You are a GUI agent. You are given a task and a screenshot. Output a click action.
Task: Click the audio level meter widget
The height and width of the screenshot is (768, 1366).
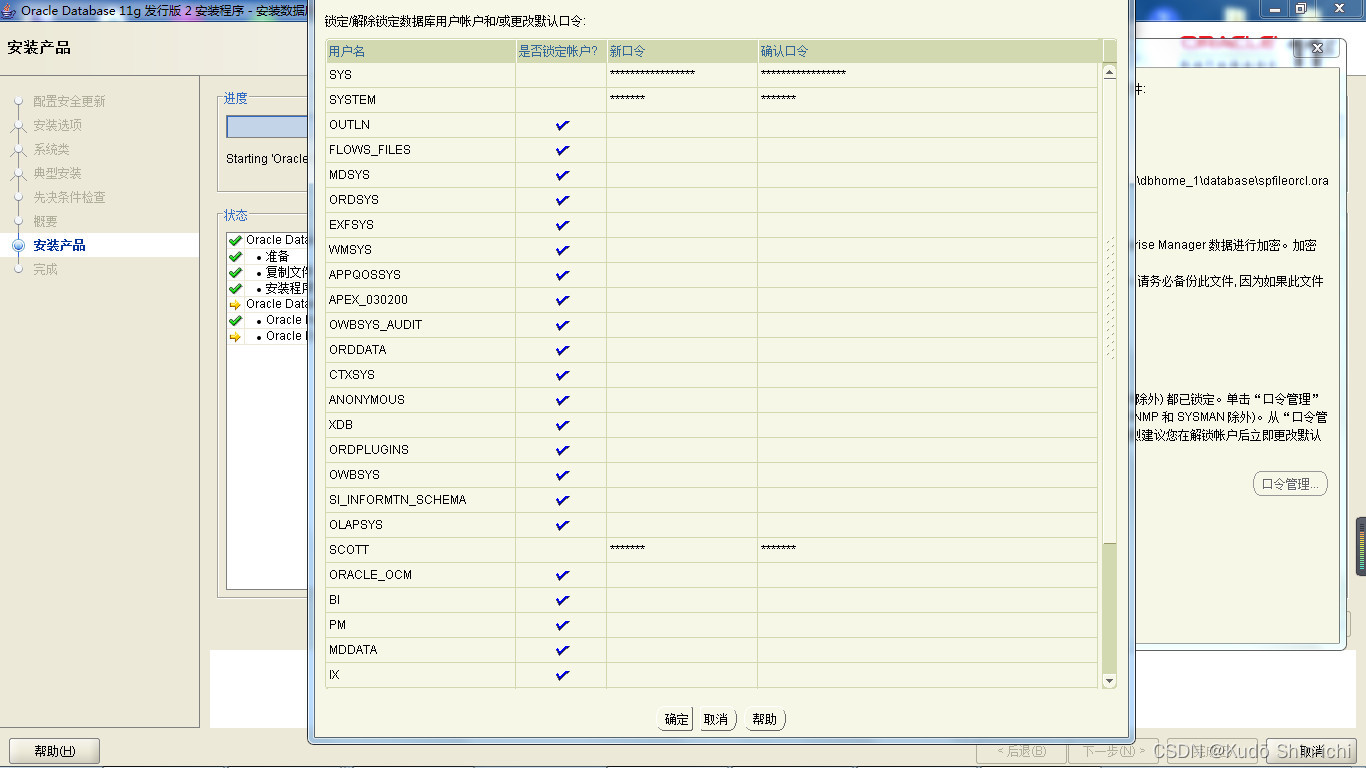pos(1361,546)
